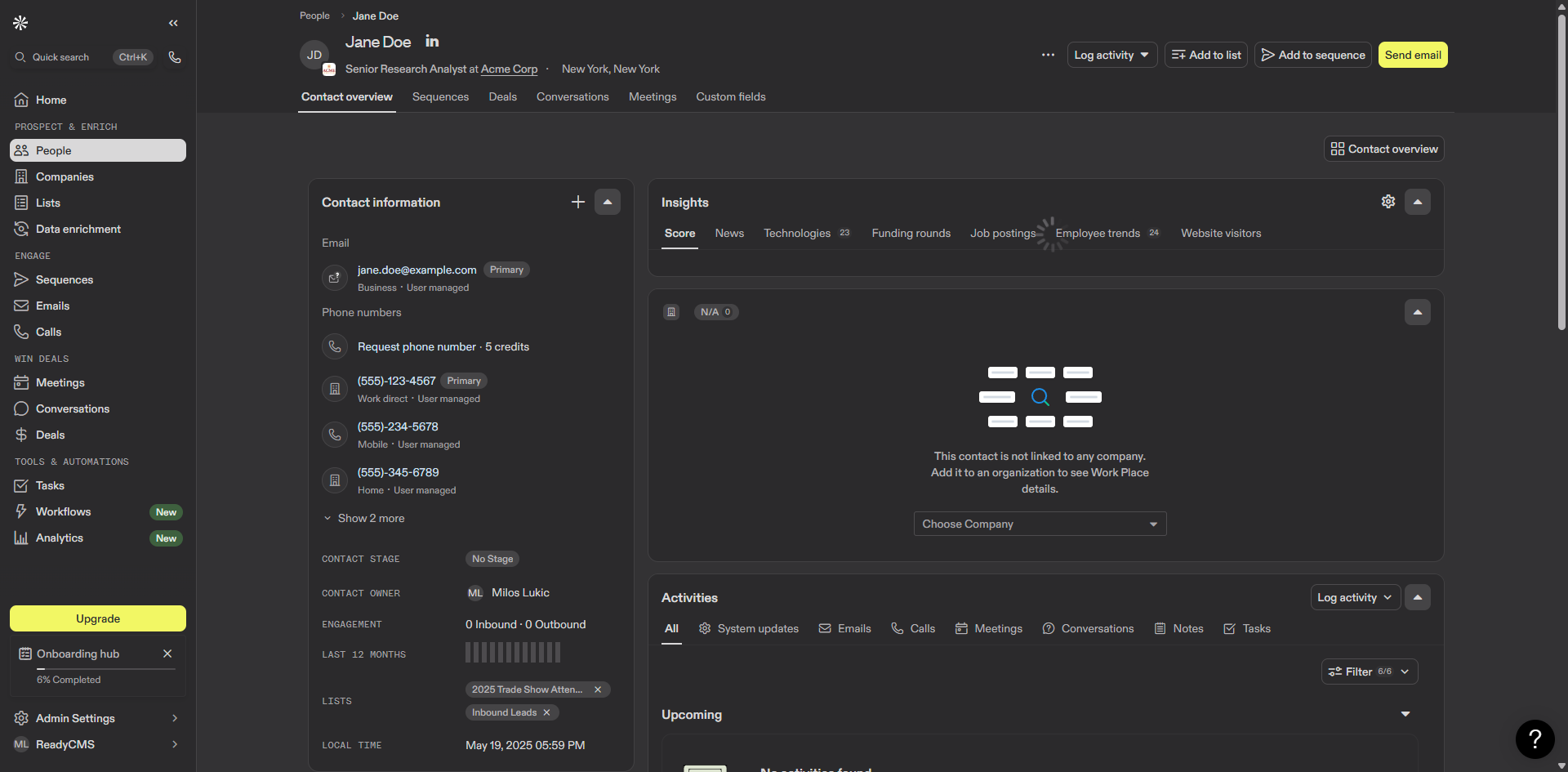The width and height of the screenshot is (1568, 772).
Task: Open the Tasks sidebar item
Action: pyautogui.click(x=98, y=485)
